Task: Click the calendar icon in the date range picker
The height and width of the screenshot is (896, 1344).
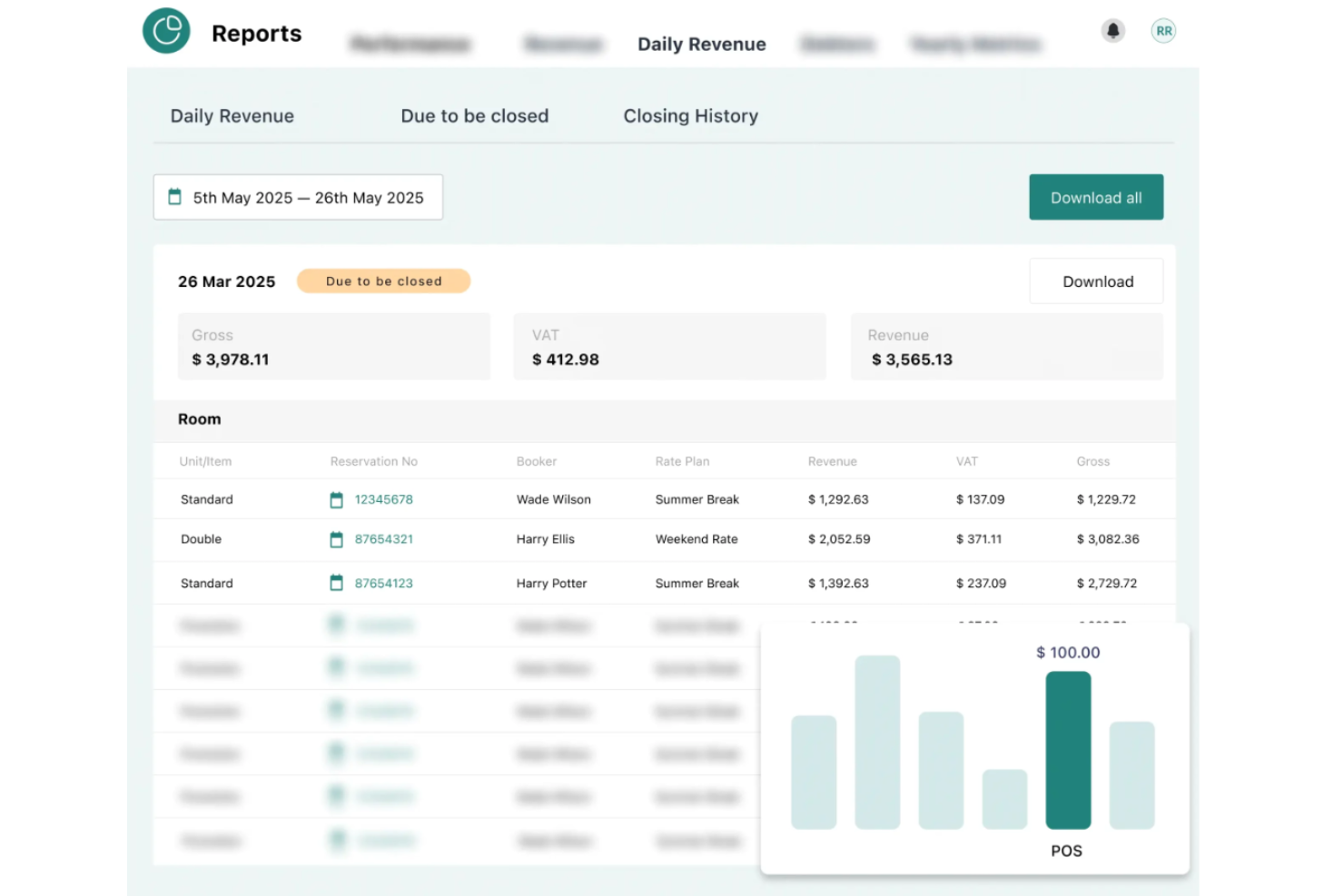Action: [175, 196]
